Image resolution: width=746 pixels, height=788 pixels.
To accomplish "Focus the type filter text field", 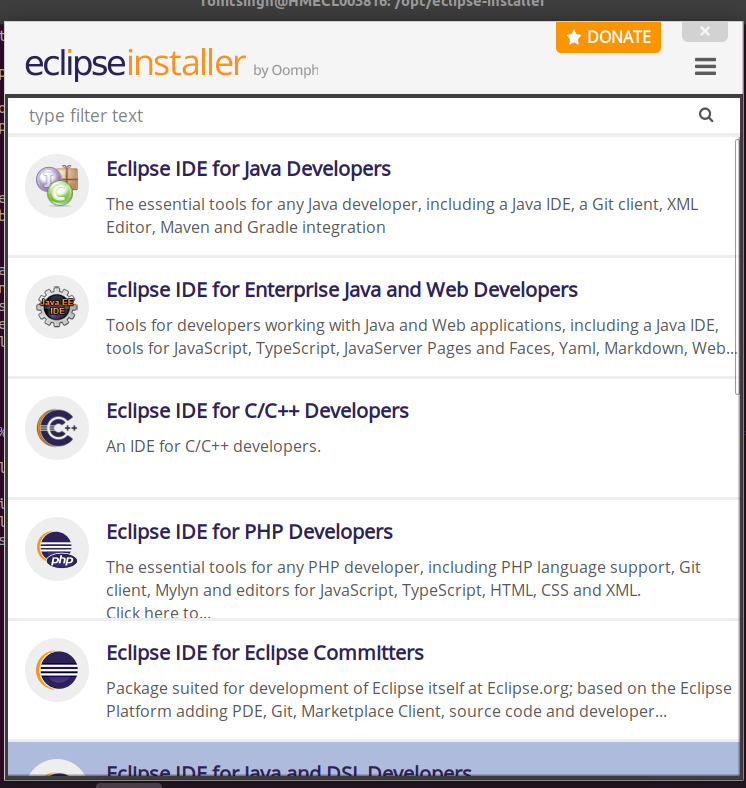I will (x=374, y=116).
